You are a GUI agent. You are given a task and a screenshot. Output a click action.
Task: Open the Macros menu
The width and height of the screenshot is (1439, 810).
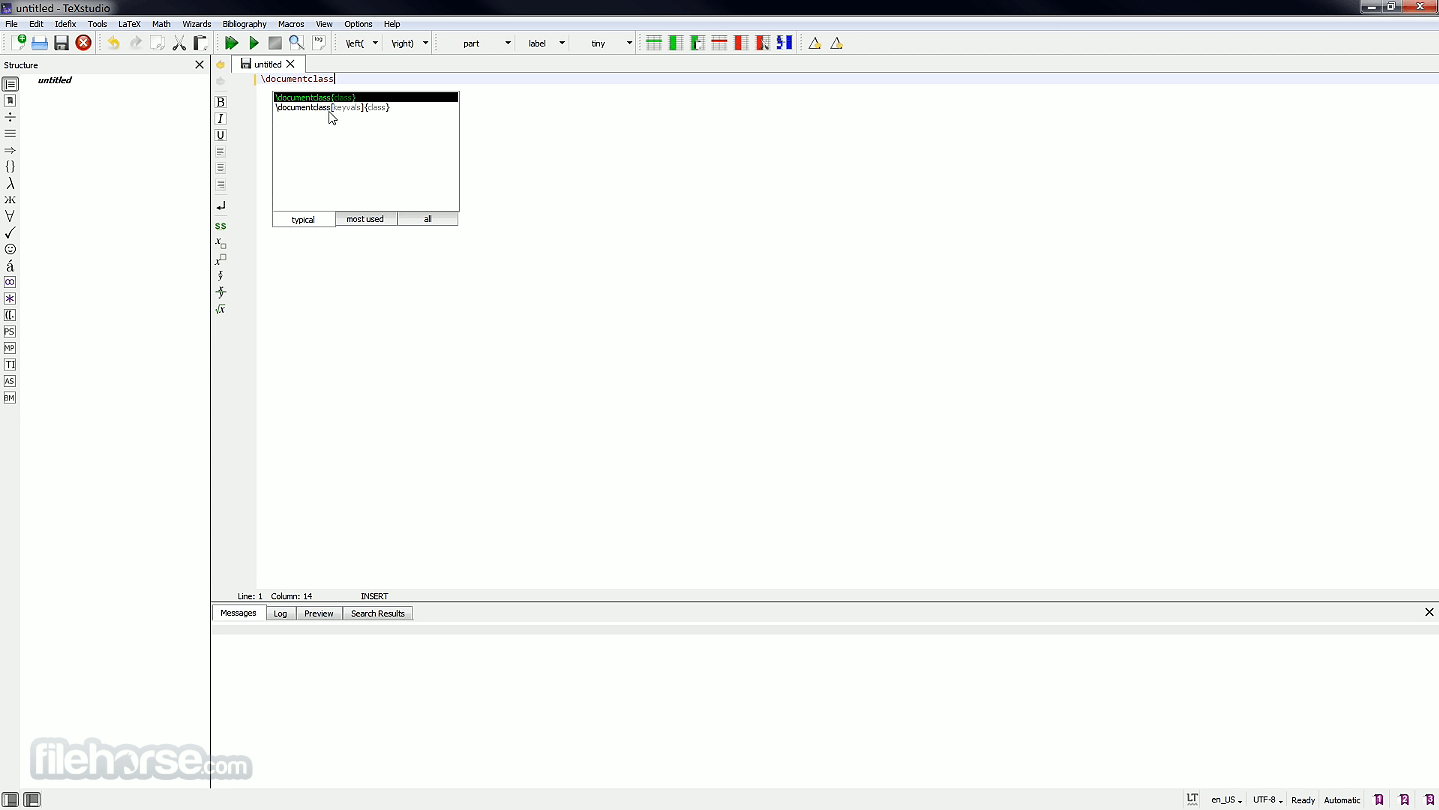[x=291, y=24]
